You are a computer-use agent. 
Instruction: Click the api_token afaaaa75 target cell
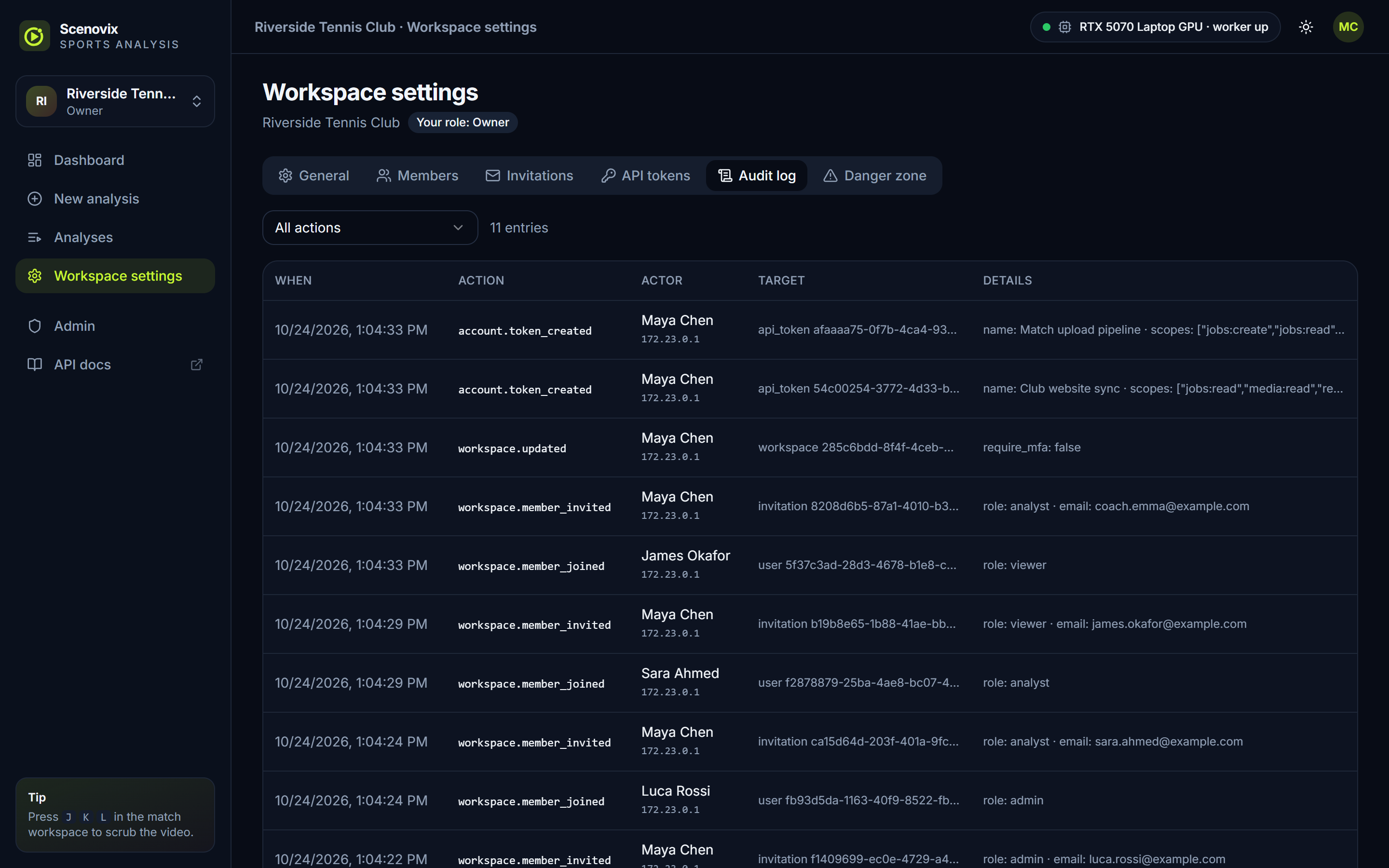point(857,329)
